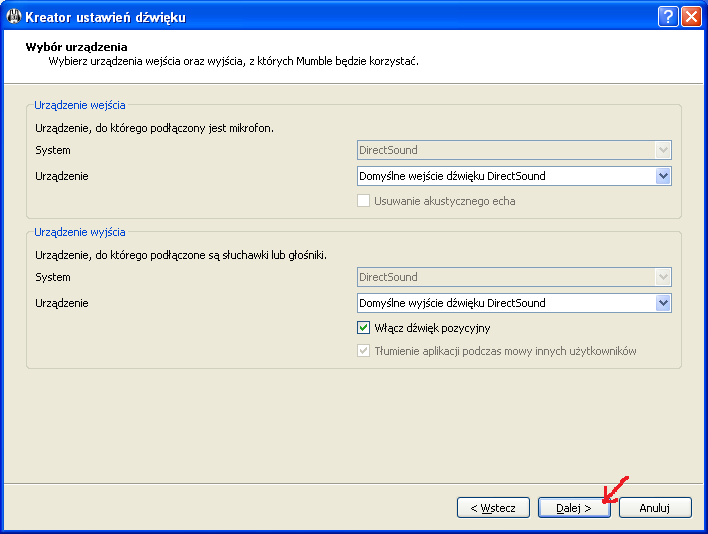Toggle the Włącz dźwięk pozycyjny checkbox
Image resolution: width=708 pixels, height=534 pixels.
pos(365,328)
